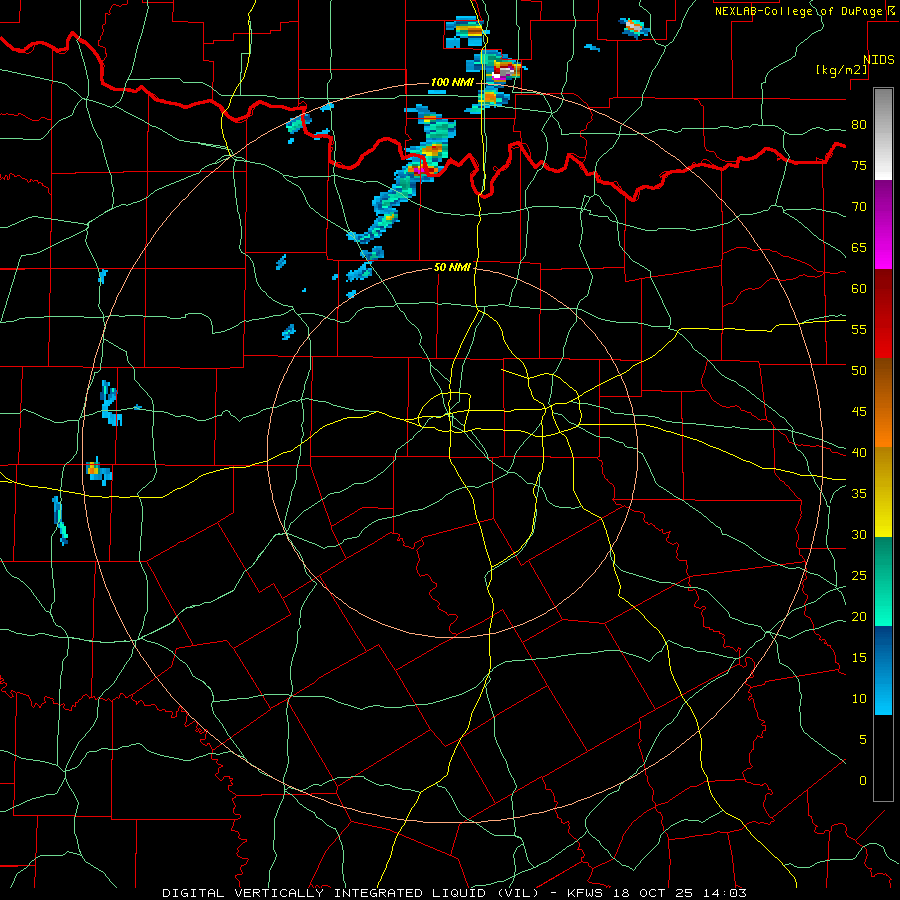
Task: Click the color scale value 40
Action: [859, 452]
